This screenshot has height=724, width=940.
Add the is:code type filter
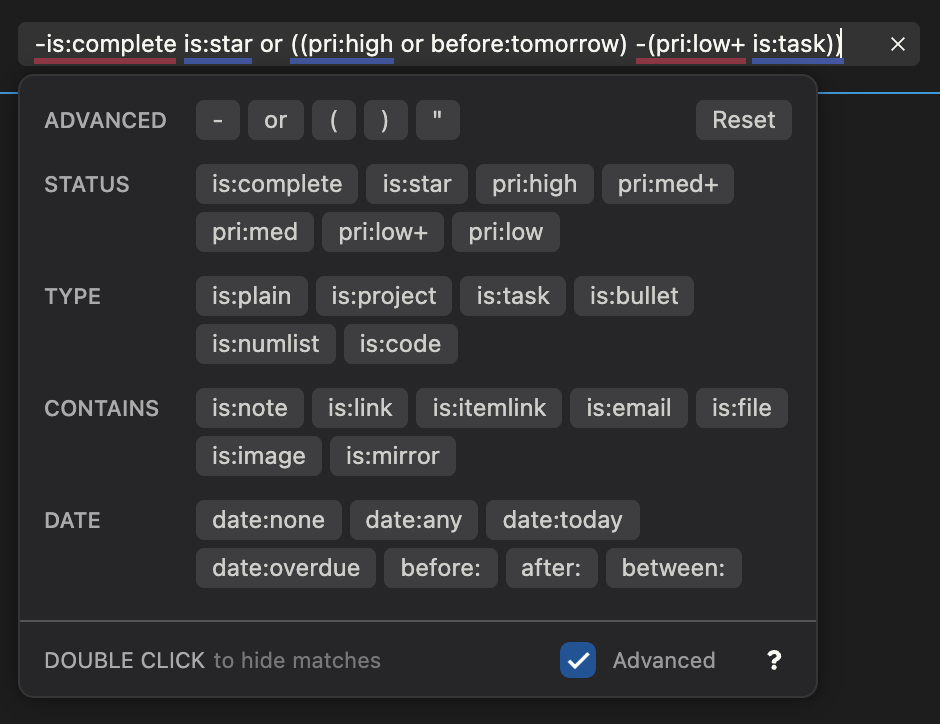coord(400,344)
